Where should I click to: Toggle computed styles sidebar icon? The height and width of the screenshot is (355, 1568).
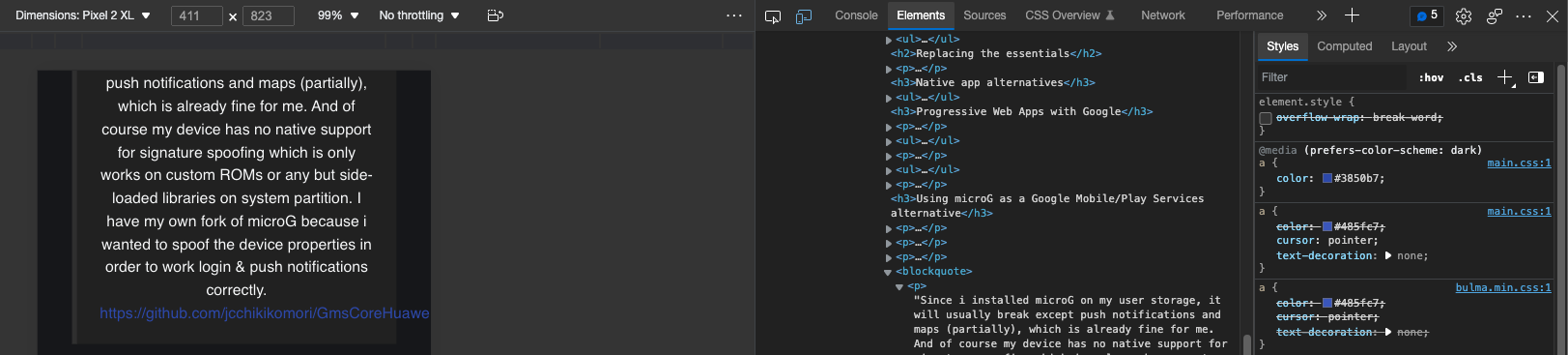pyautogui.click(x=1536, y=77)
